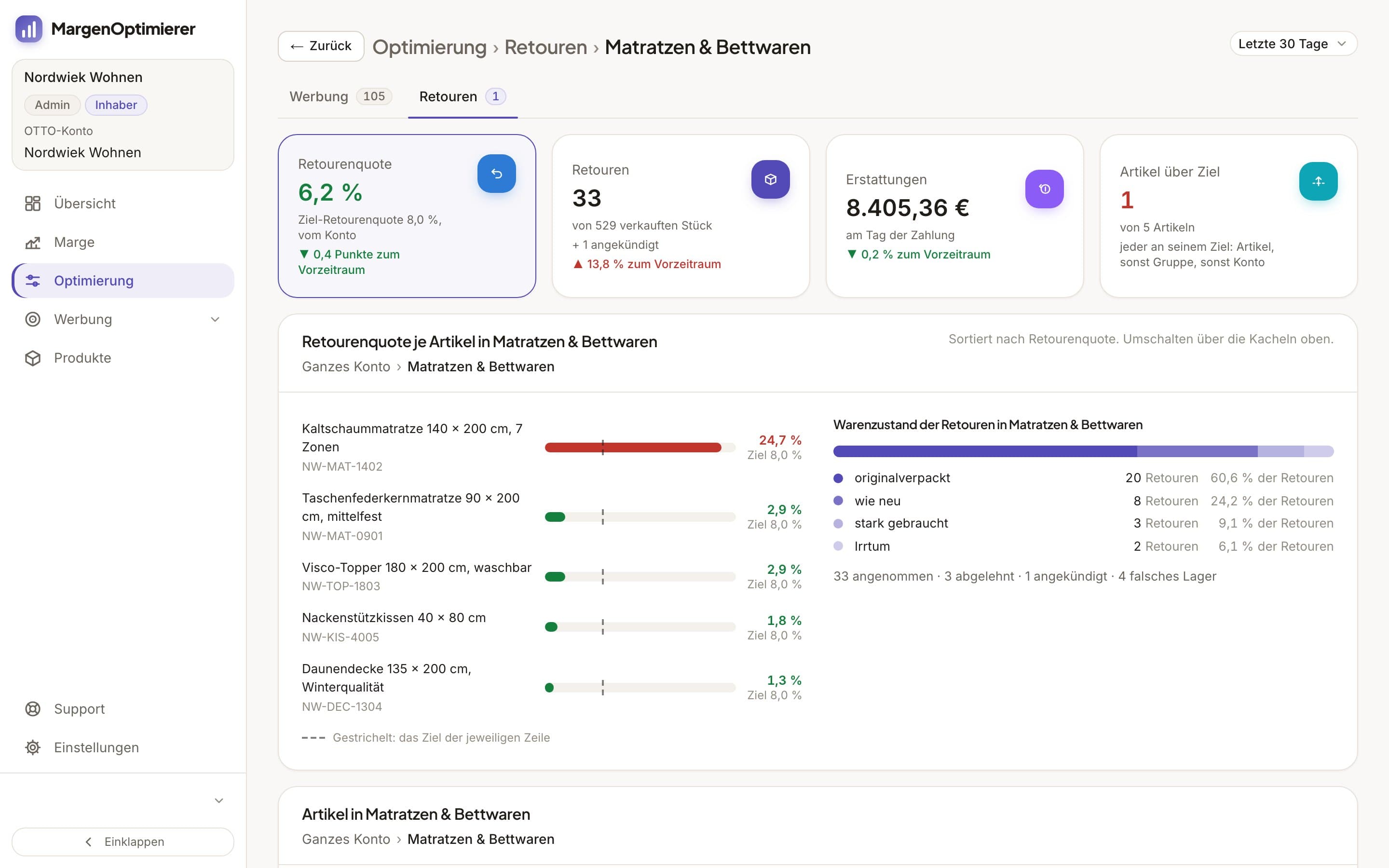
Task: Click the stark gebraucht legend dot
Action: [838, 524]
